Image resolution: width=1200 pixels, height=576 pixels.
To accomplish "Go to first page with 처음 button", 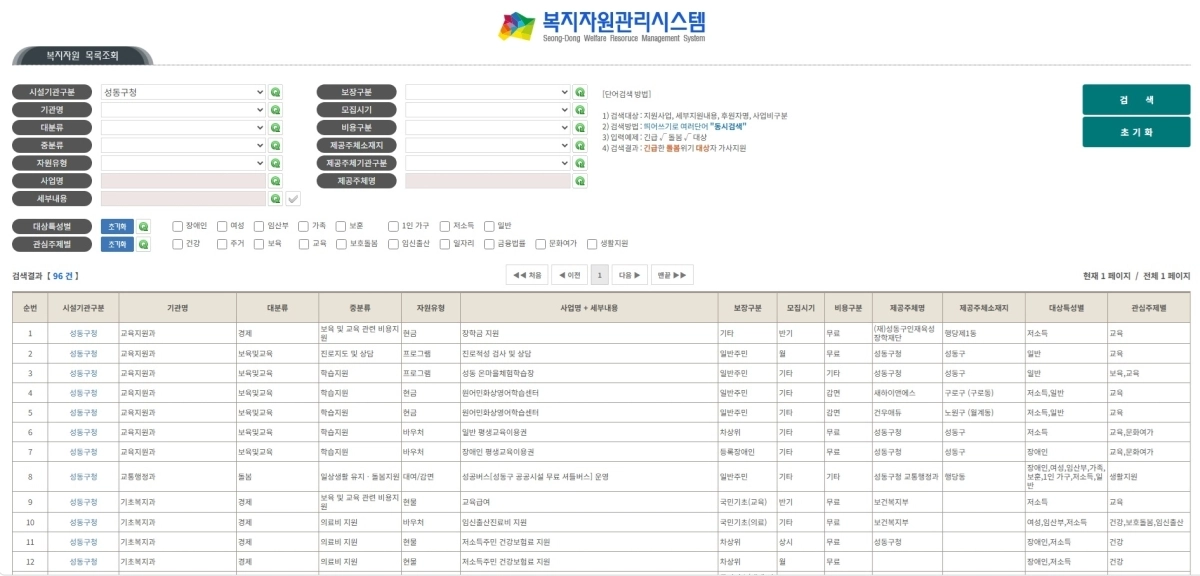I will pyautogui.click(x=527, y=275).
